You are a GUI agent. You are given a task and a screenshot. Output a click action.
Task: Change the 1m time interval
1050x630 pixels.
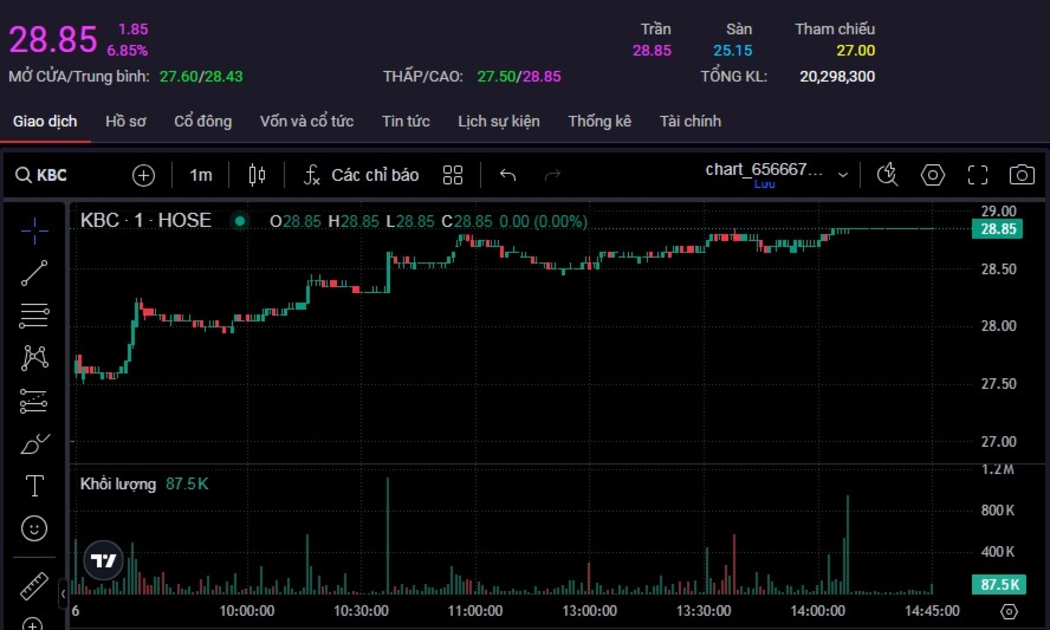(200, 175)
